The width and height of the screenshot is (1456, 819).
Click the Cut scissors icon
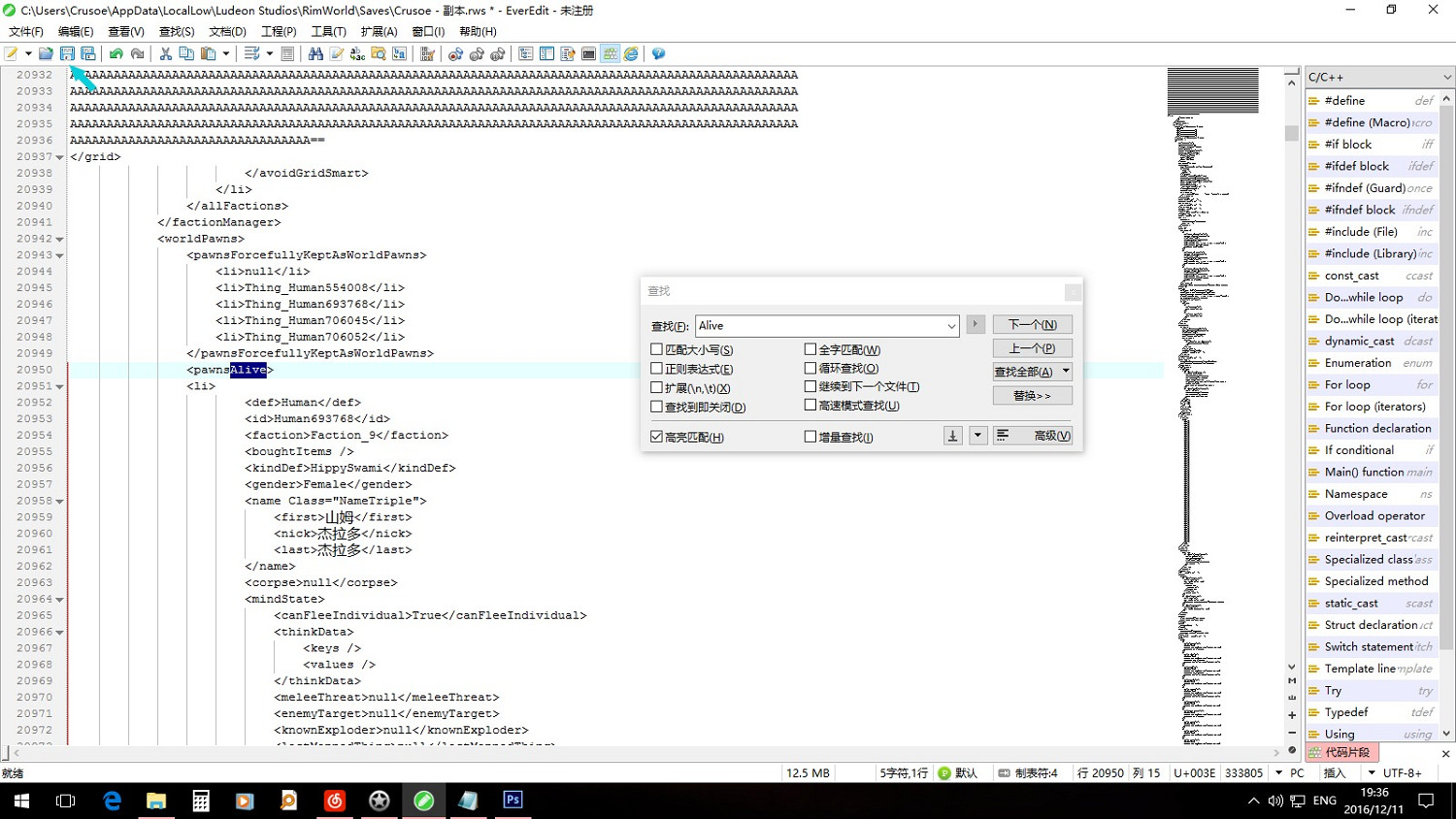coord(165,54)
